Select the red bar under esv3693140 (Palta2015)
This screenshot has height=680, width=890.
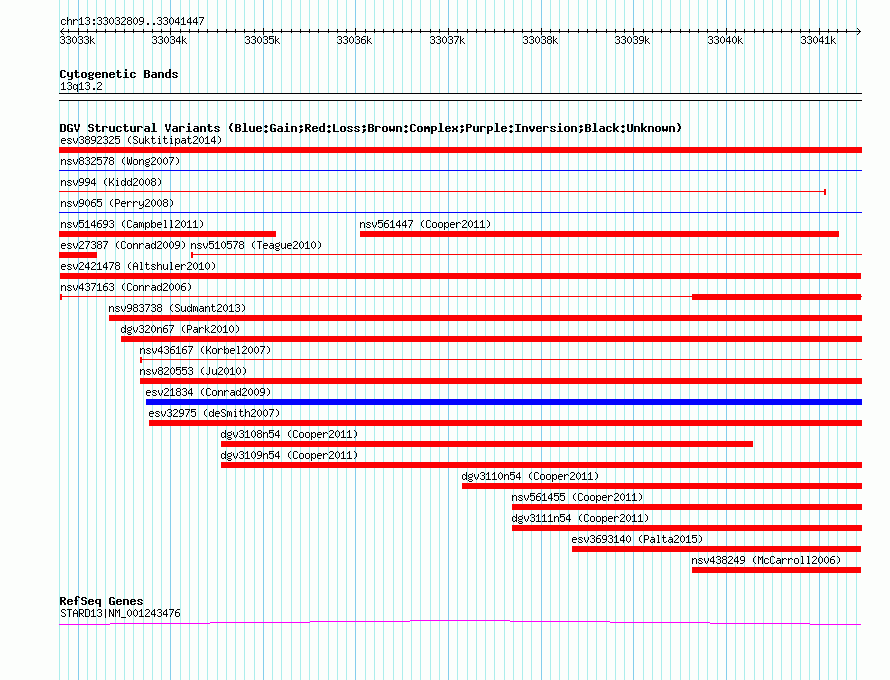pyautogui.click(x=716, y=549)
